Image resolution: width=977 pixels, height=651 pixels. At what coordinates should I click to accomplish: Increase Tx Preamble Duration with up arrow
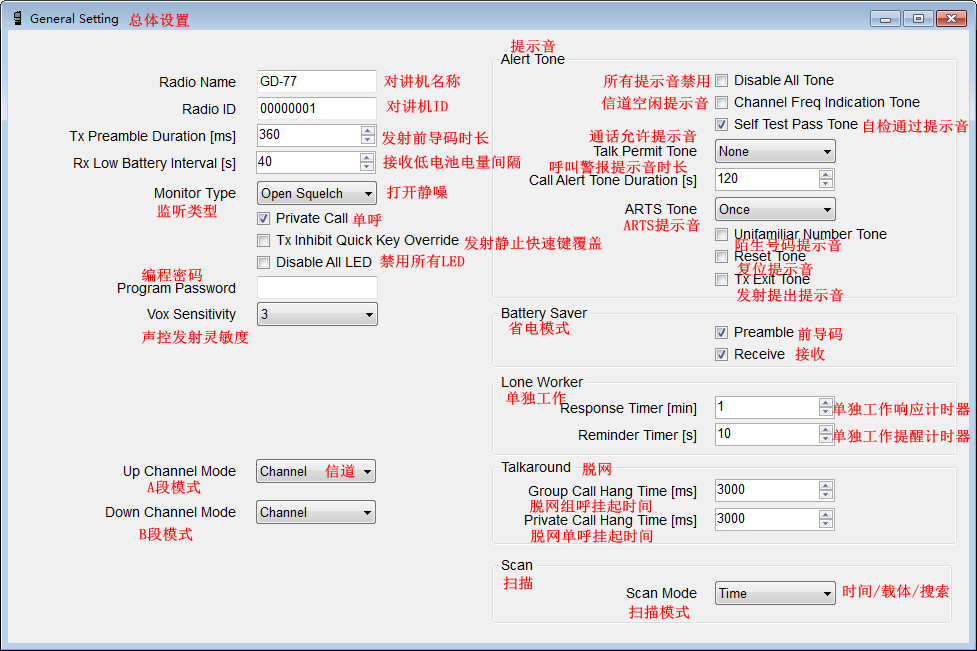pyautogui.click(x=367, y=130)
